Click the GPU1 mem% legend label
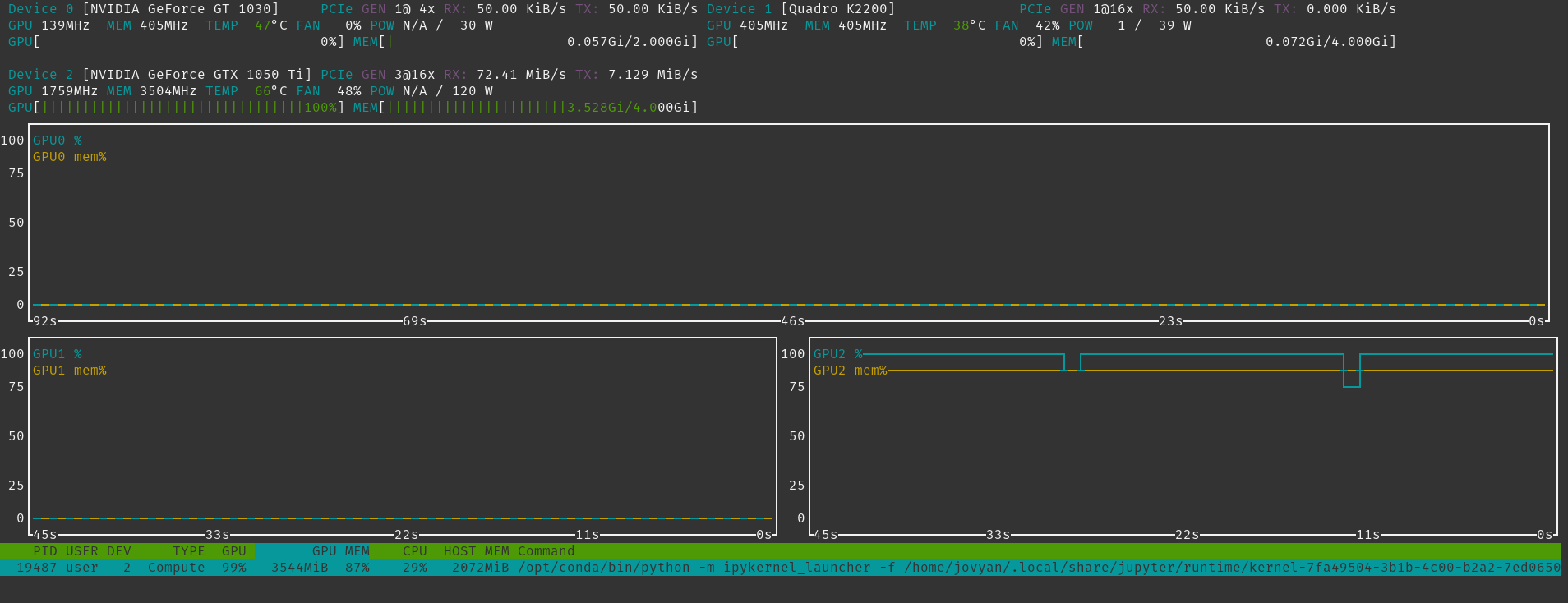 tap(70, 371)
